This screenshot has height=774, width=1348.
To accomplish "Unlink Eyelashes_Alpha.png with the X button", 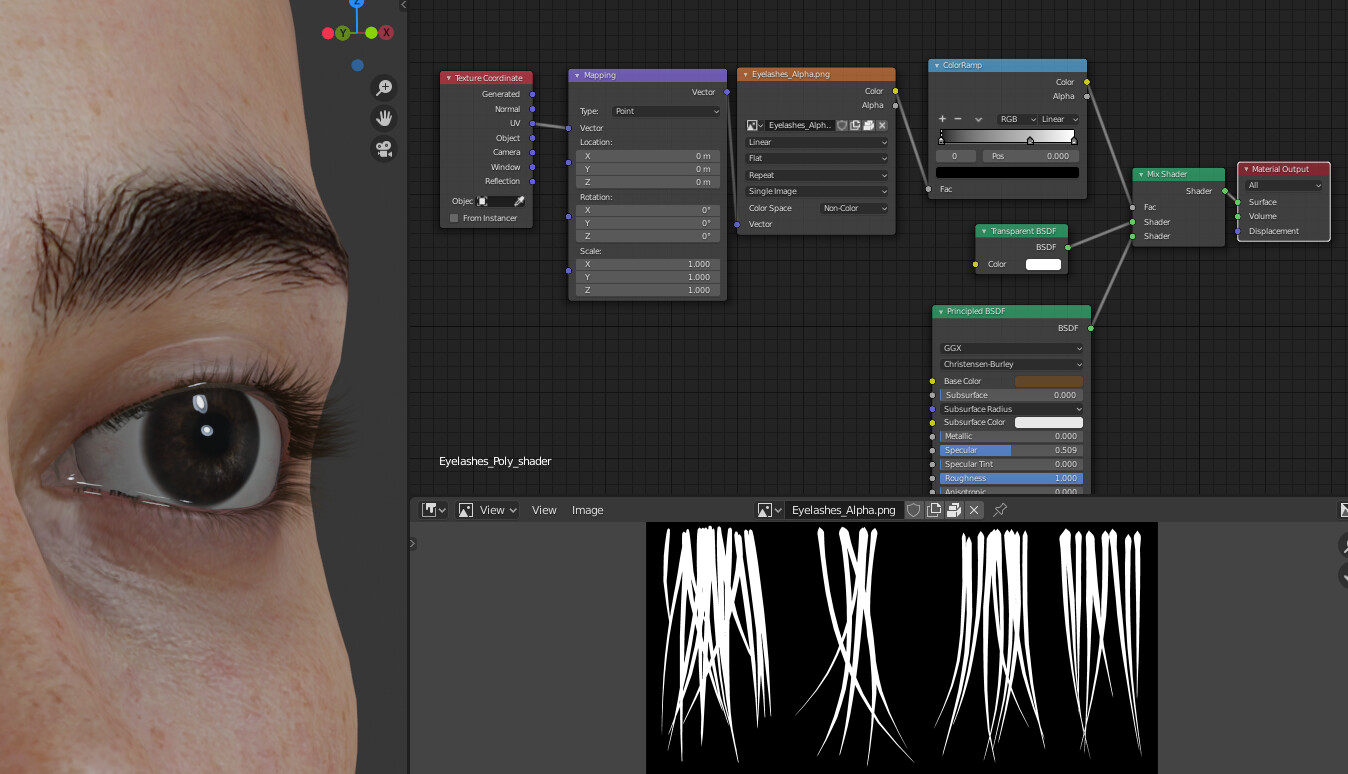I will coord(973,510).
